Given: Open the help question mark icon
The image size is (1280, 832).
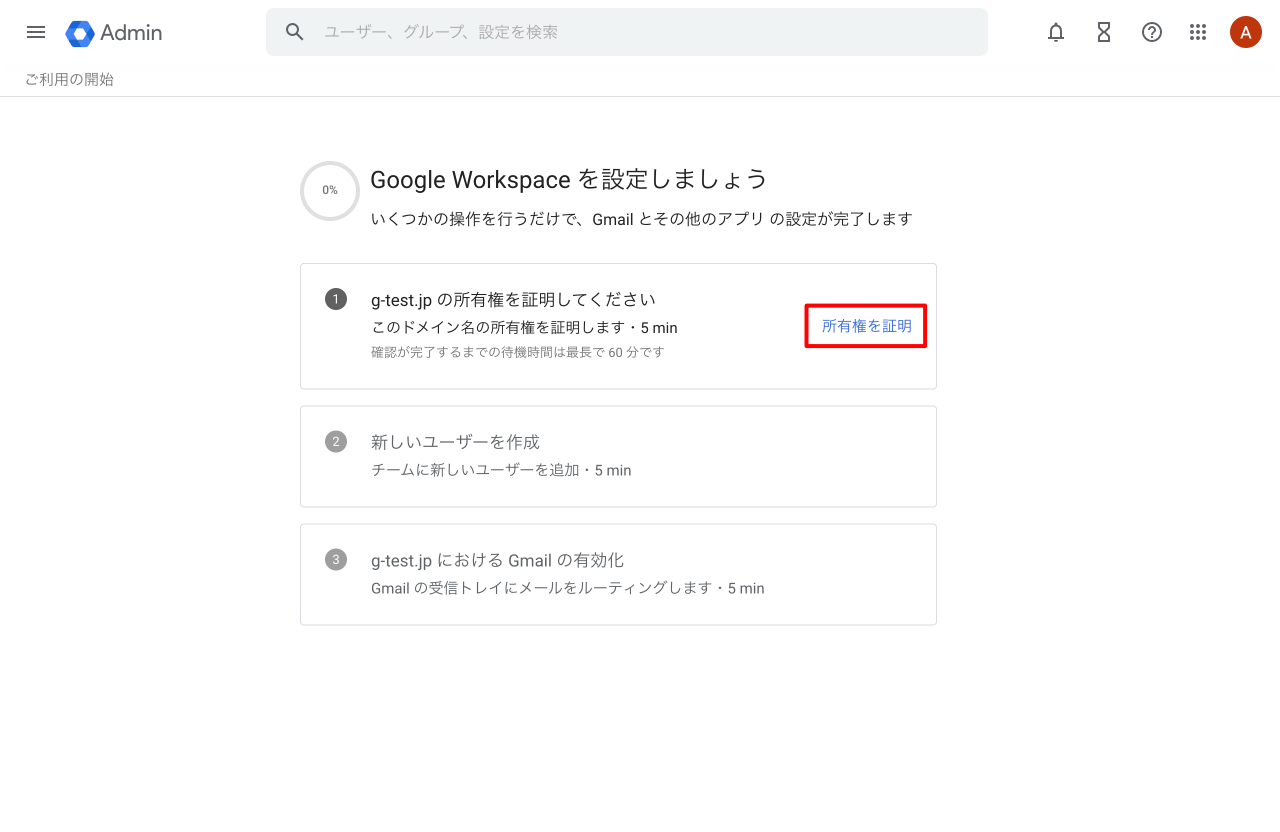Looking at the screenshot, I should (1152, 32).
